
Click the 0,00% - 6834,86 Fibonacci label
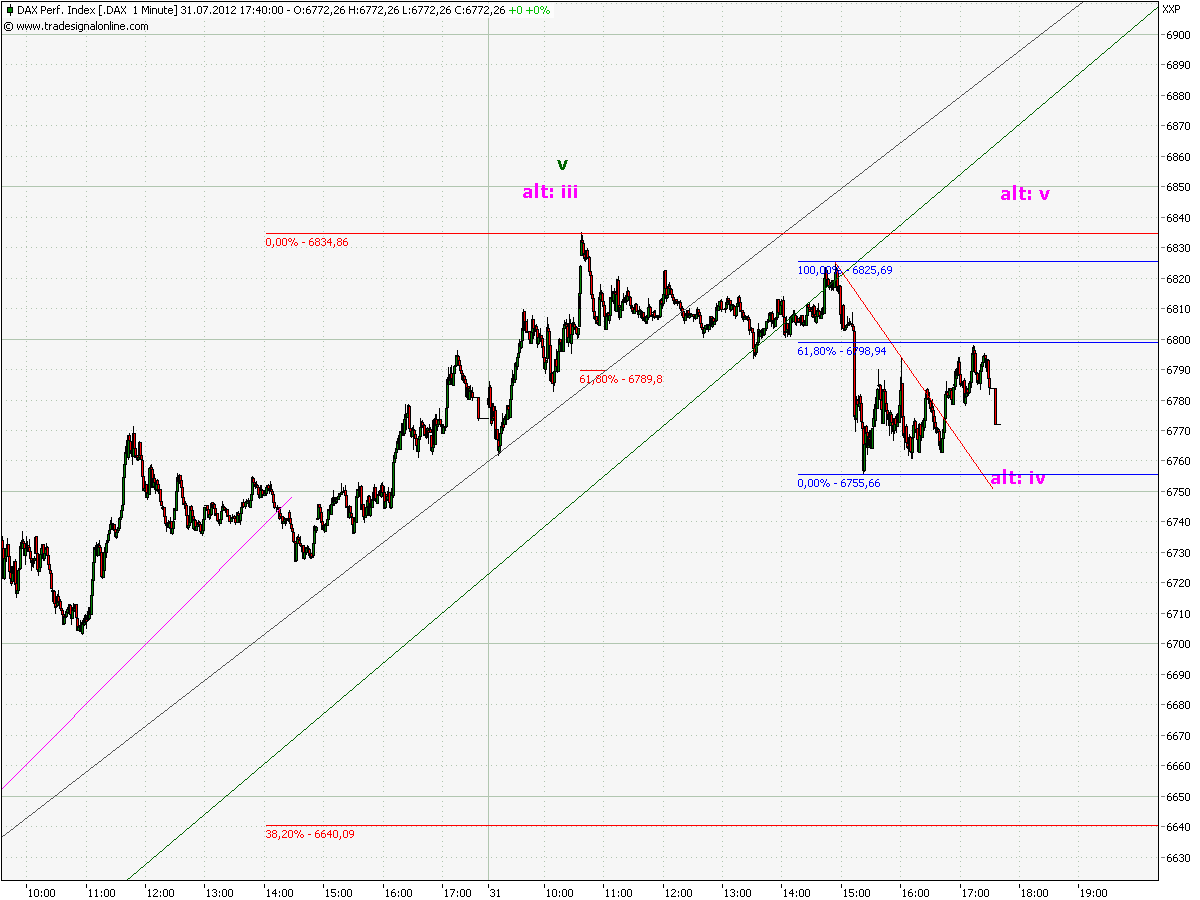coord(308,243)
